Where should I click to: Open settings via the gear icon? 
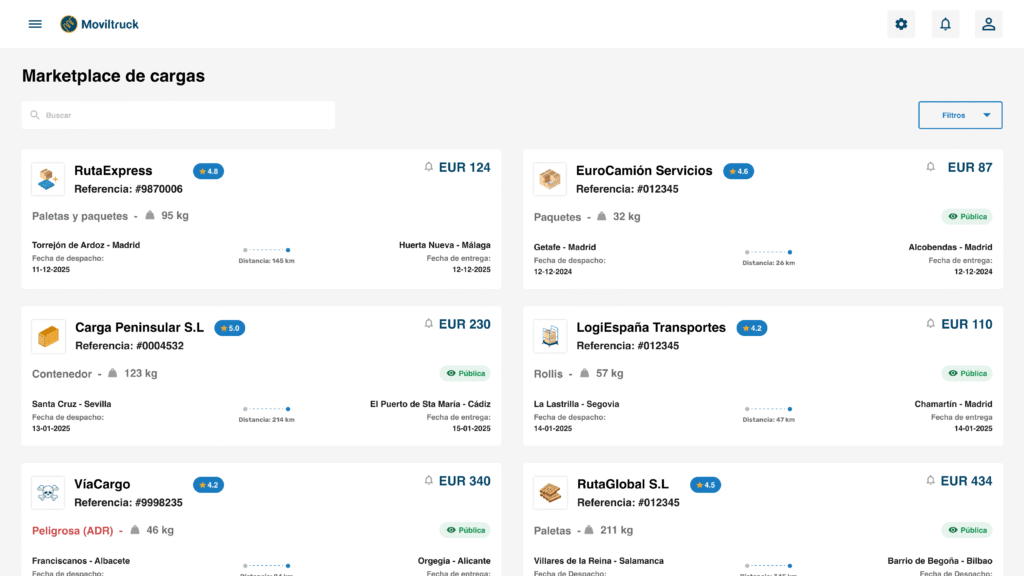pyautogui.click(x=901, y=24)
